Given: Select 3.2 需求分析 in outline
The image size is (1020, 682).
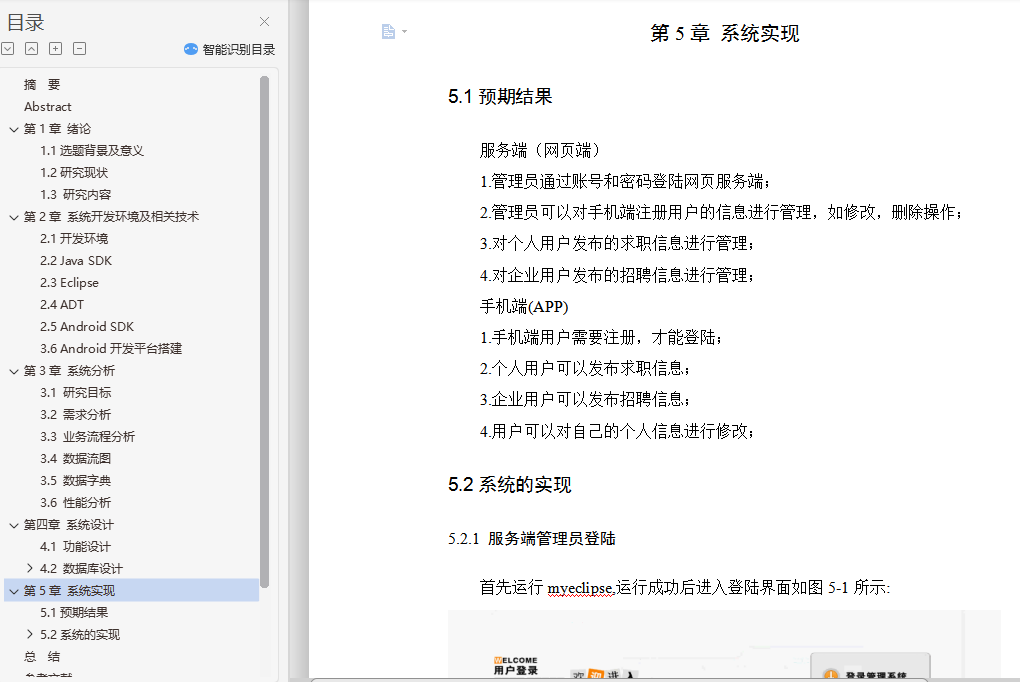Looking at the screenshot, I should [75, 415].
